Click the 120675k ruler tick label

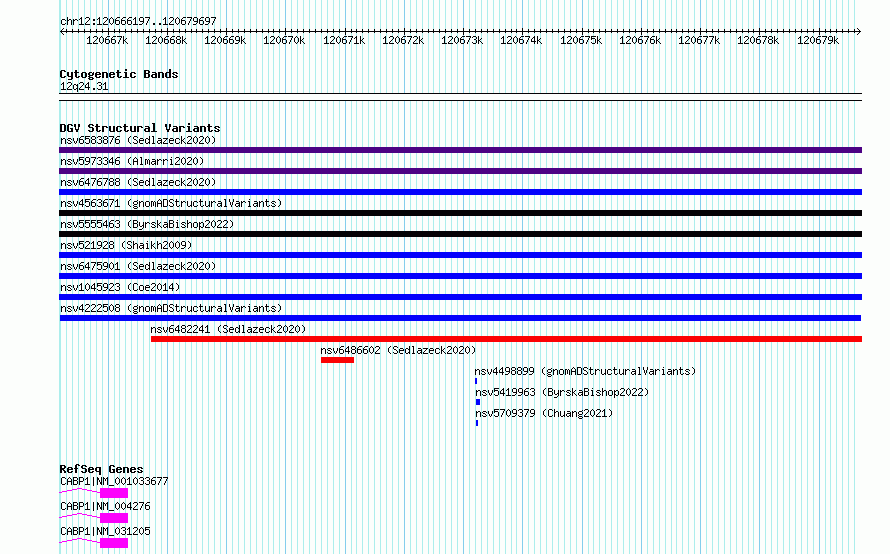[581, 40]
